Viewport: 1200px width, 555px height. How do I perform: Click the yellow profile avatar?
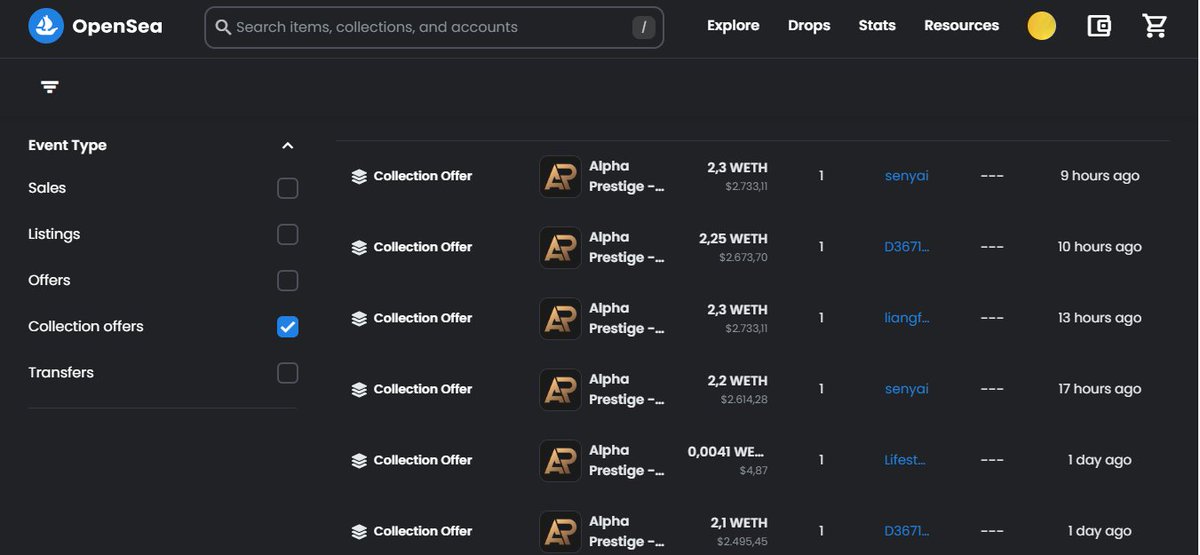[x=1042, y=26]
